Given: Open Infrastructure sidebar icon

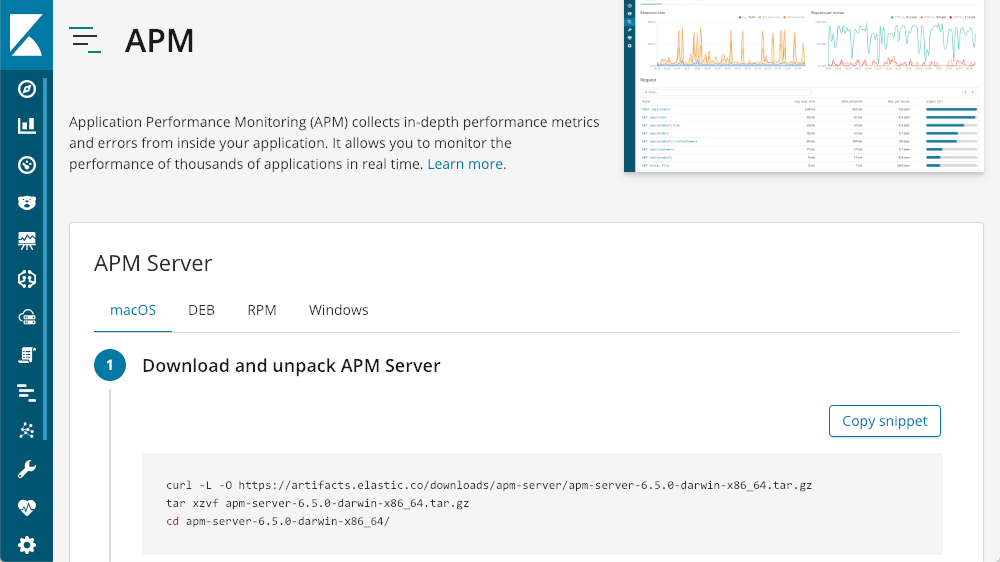Looking at the screenshot, I should click(x=27, y=317).
